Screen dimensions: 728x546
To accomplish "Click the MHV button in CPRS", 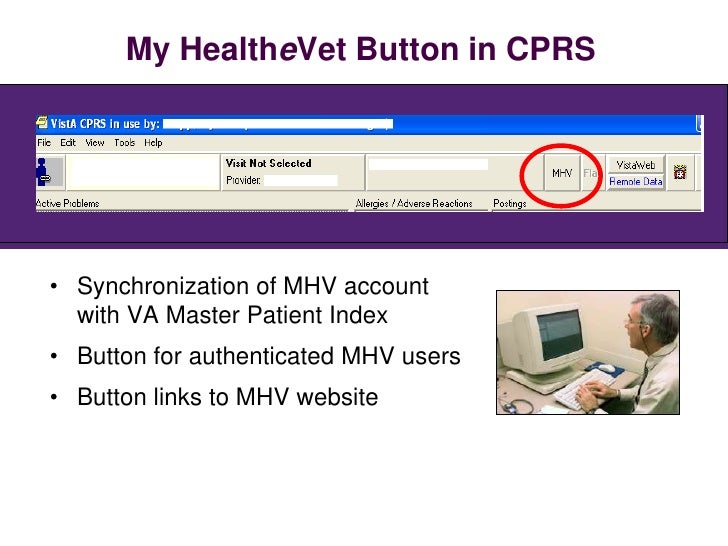I will (x=562, y=173).
